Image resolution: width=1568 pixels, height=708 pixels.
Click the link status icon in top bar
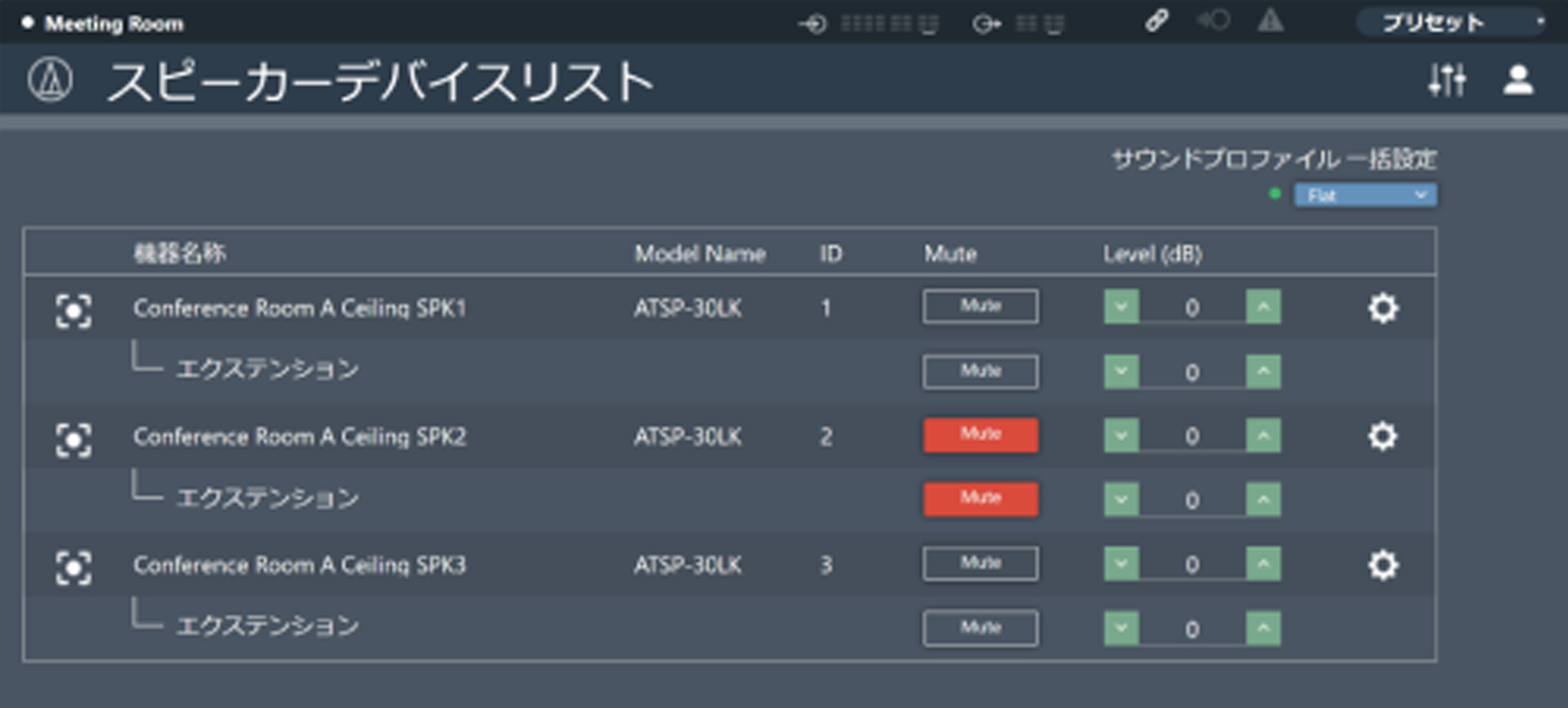point(1156,22)
